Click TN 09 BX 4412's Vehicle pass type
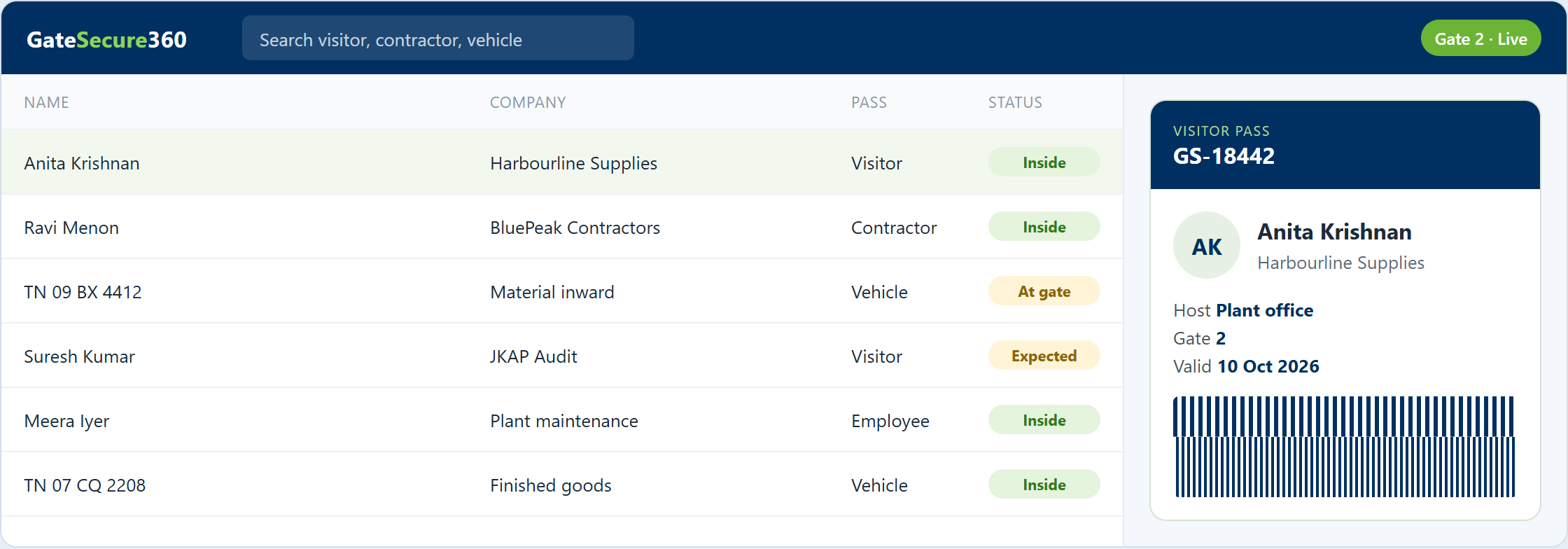The width and height of the screenshot is (1568, 549). [879, 292]
